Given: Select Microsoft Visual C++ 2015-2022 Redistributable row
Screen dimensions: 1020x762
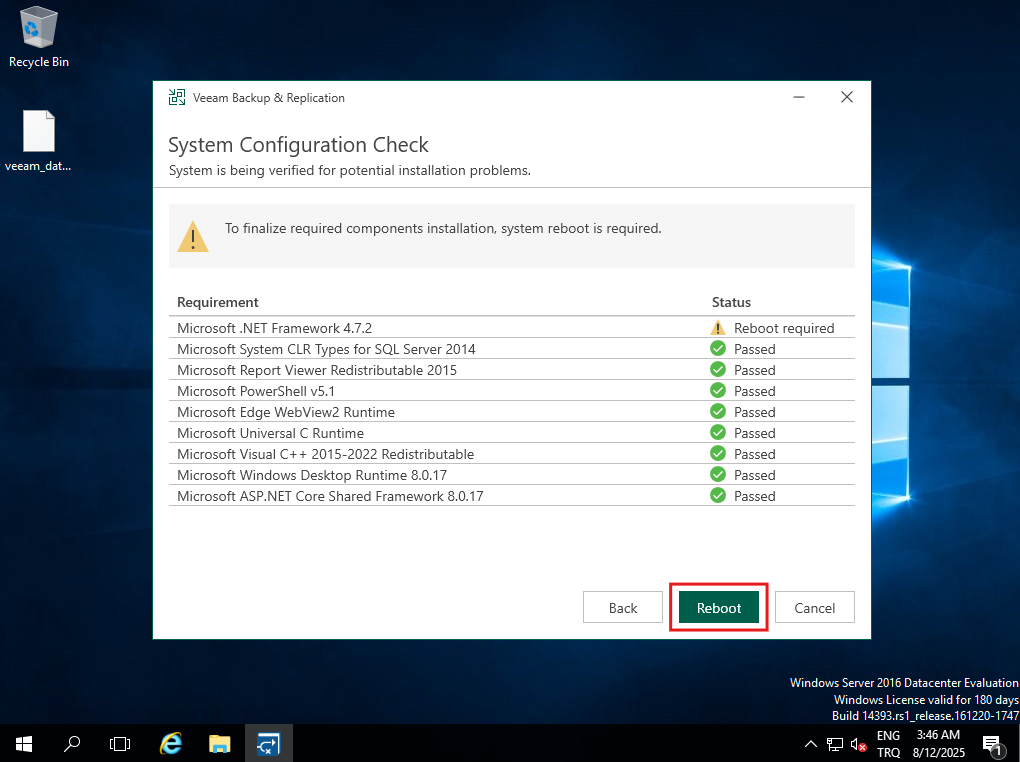Looking at the screenshot, I should point(511,454).
